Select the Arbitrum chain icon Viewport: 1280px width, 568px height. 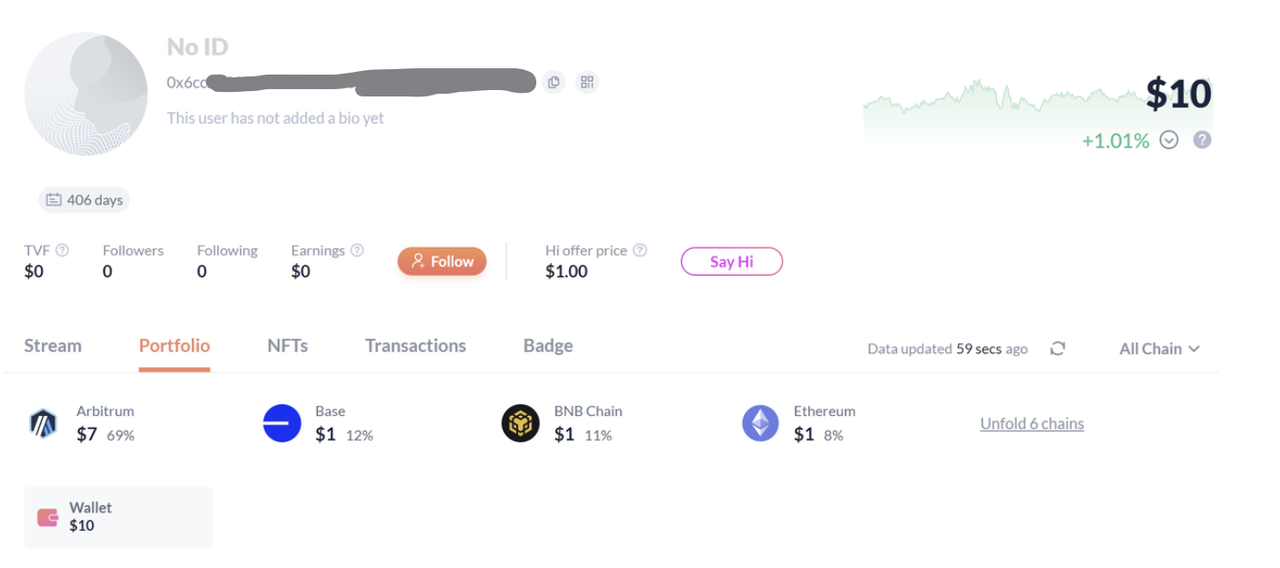point(43,424)
